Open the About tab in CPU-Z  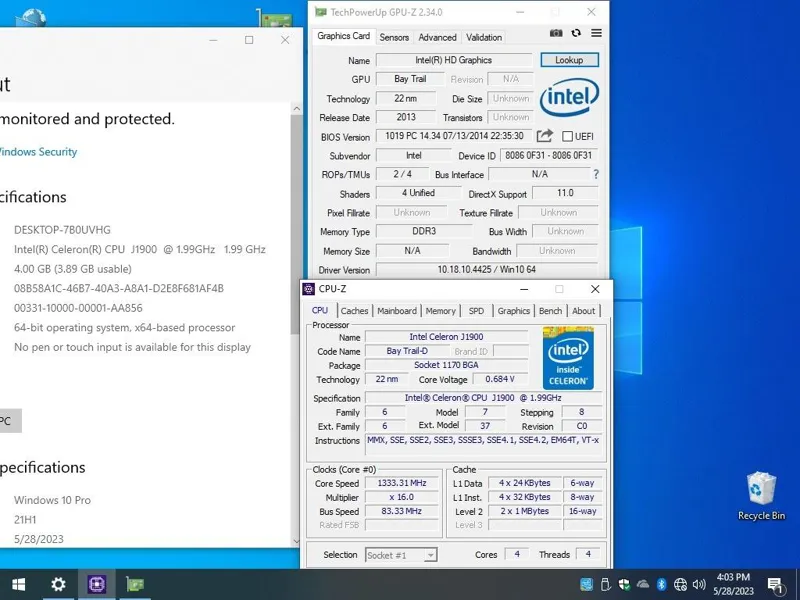(583, 311)
